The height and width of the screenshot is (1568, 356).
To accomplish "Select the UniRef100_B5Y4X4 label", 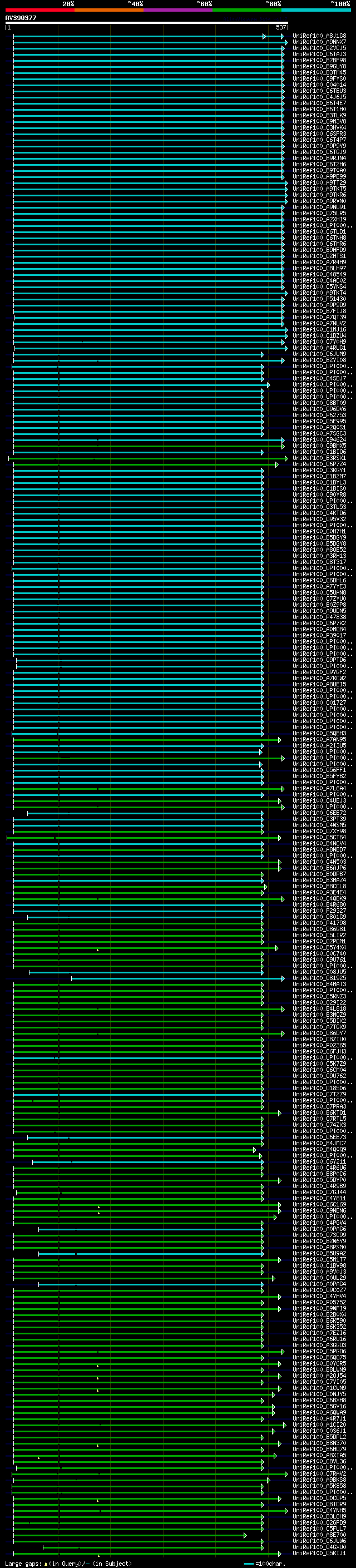I will click(319, 947).
